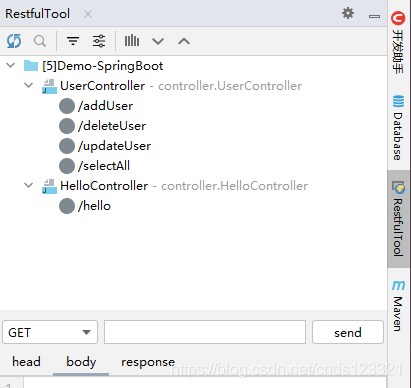Click the filter funnel icon
Screen dimensions: 411x388
[73, 41]
